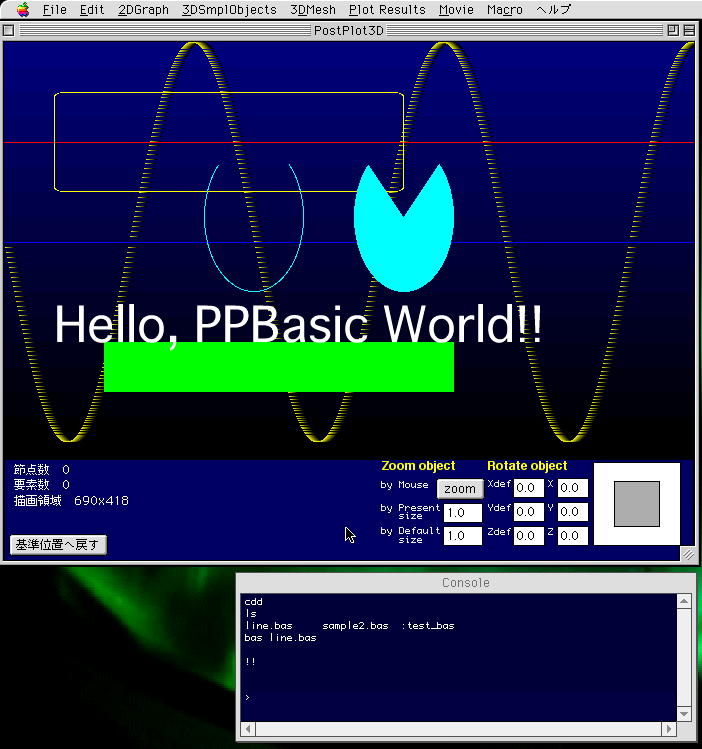Image resolution: width=702 pixels, height=749 pixels.
Task: Click the Zdef rotation input field
Action: 529,535
